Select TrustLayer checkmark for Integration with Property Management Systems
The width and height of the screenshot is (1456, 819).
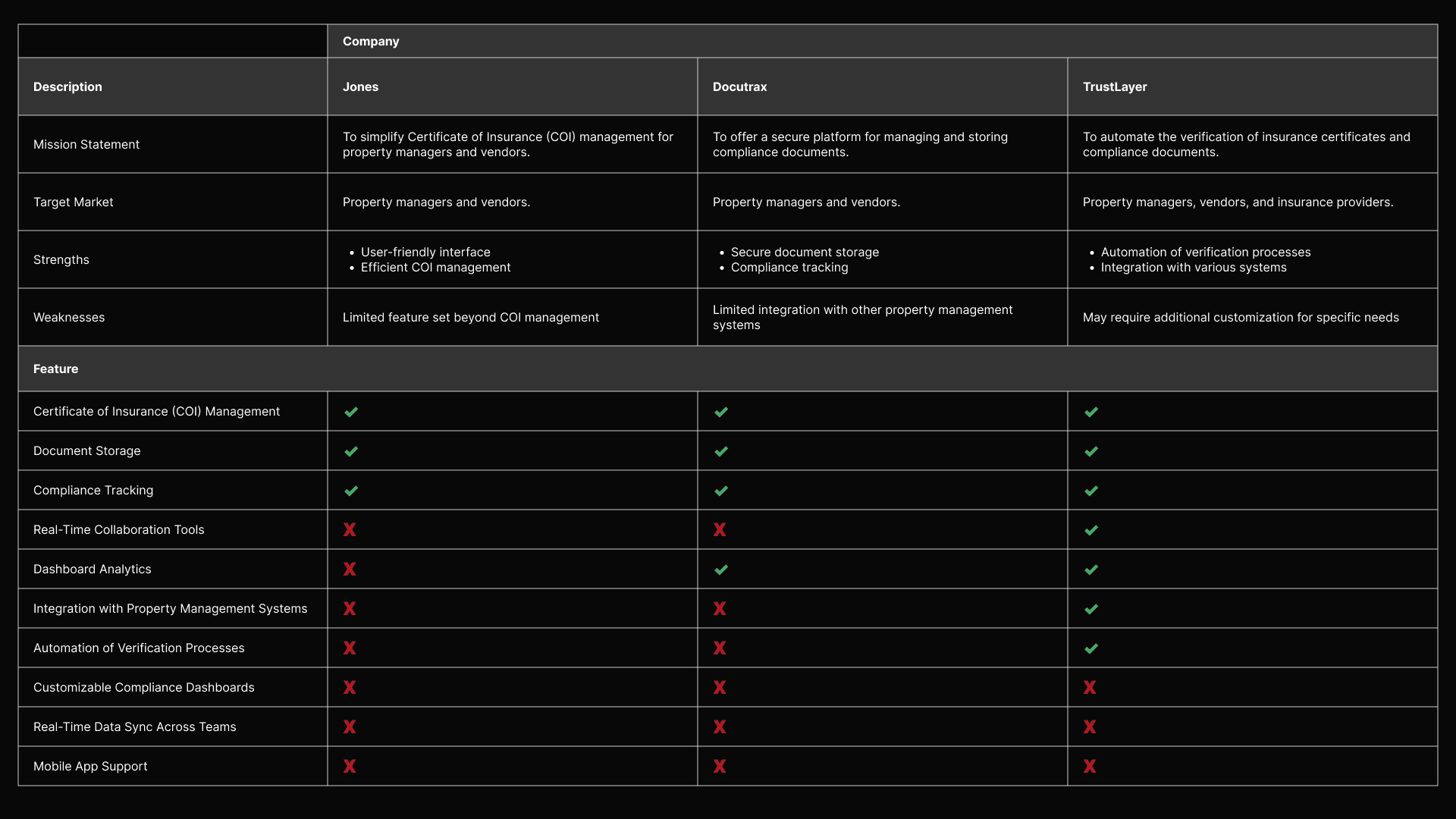(1091, 609)
